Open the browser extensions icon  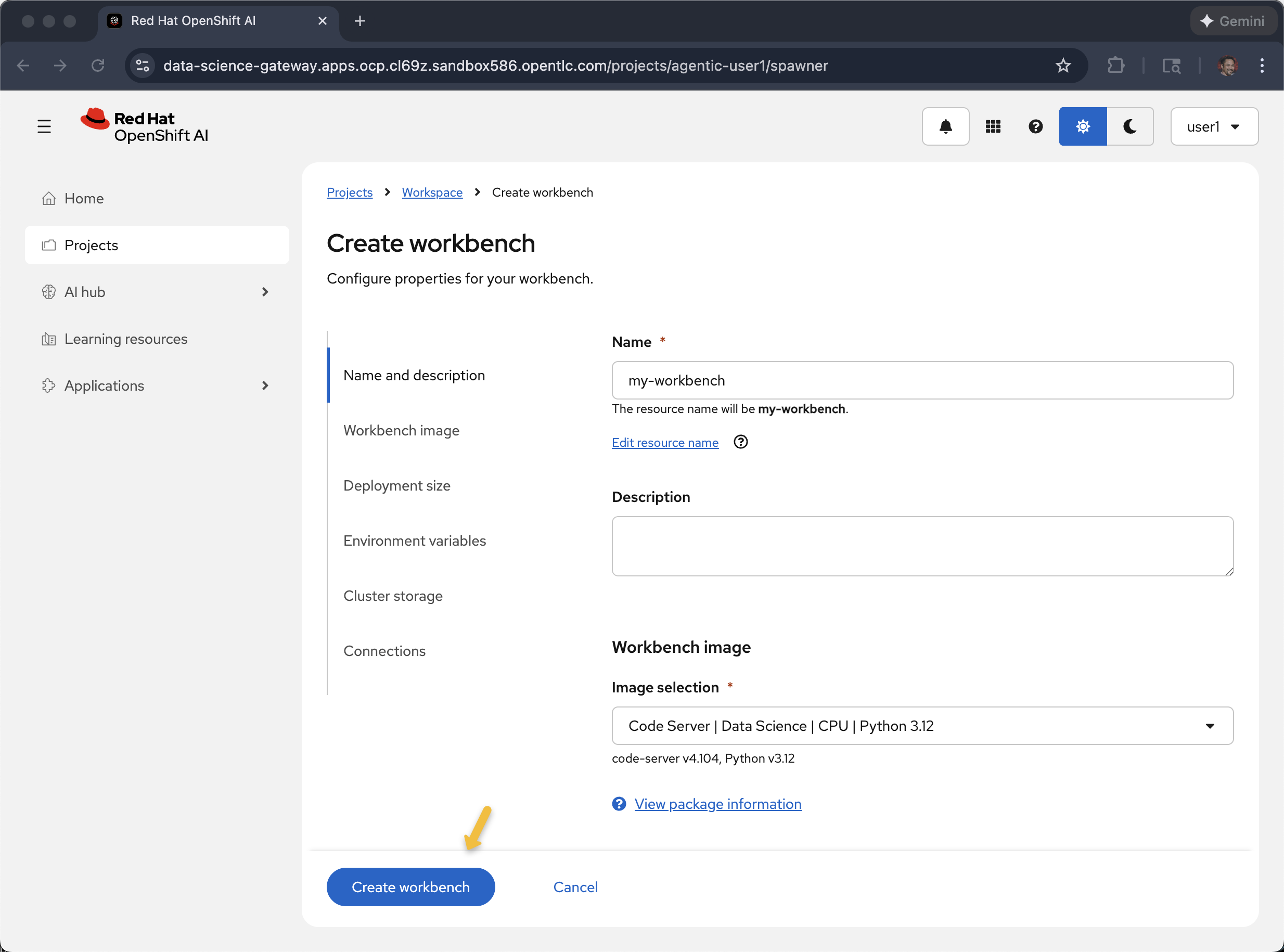tap(1116, 66)
